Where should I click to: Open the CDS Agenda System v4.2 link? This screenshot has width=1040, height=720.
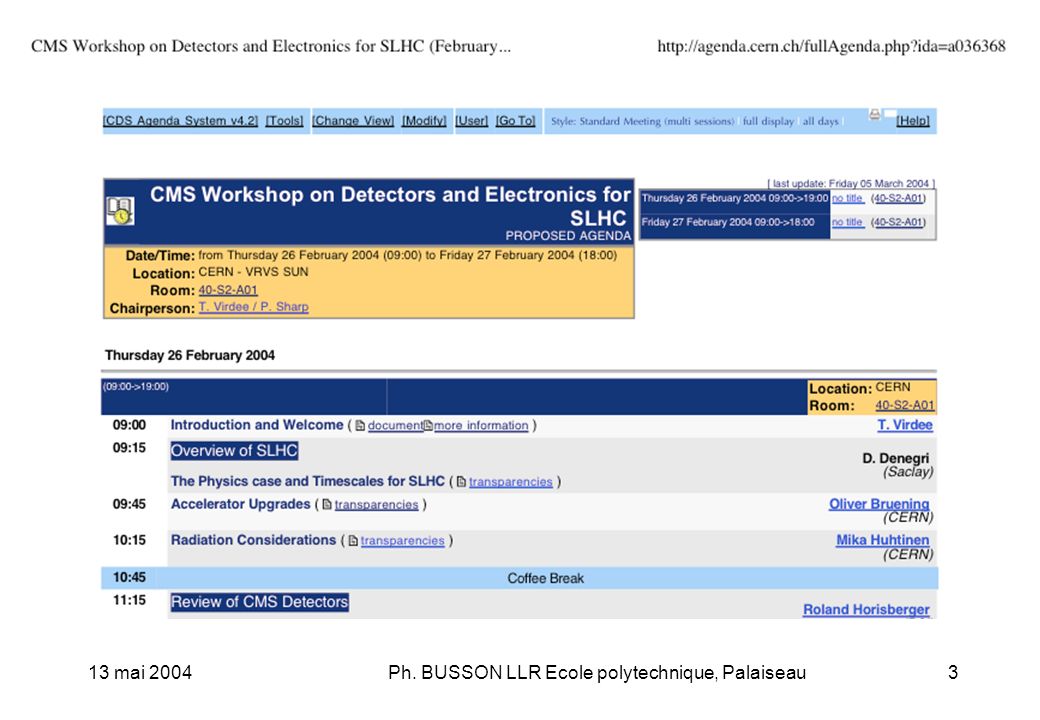tap(180, 121)
